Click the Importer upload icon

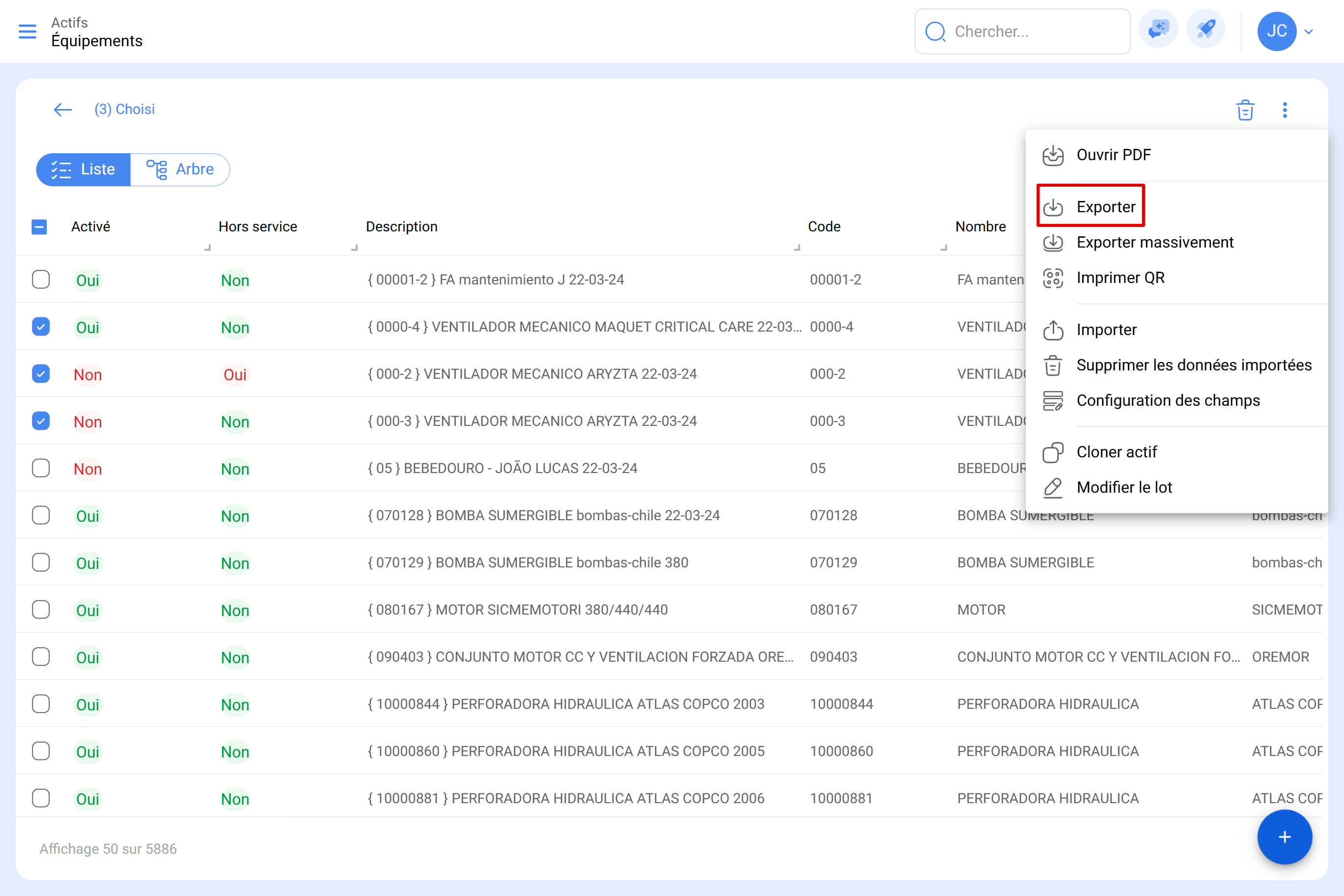(1053, 330)
